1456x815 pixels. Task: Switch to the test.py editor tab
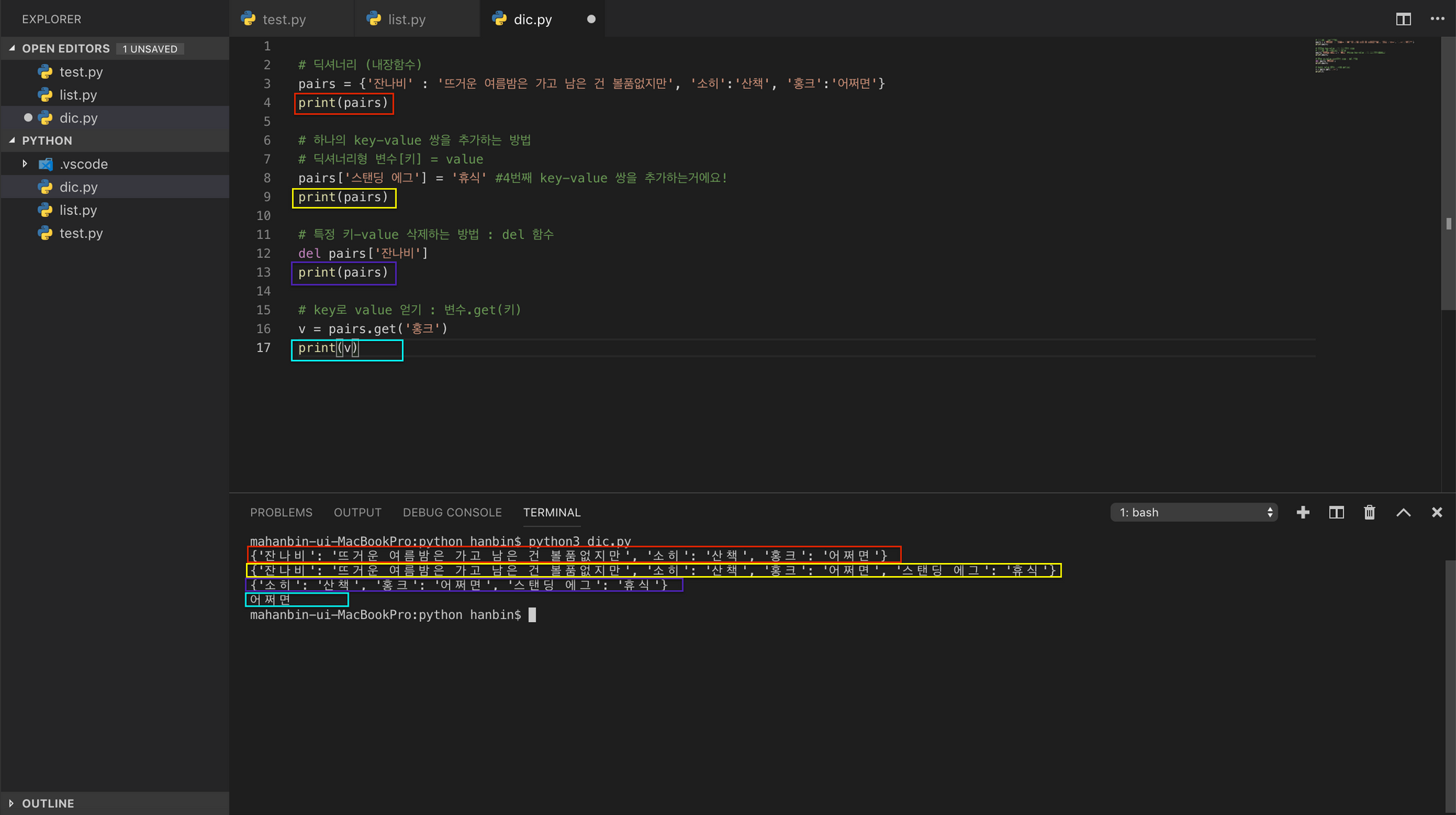[x=284, y=20]
